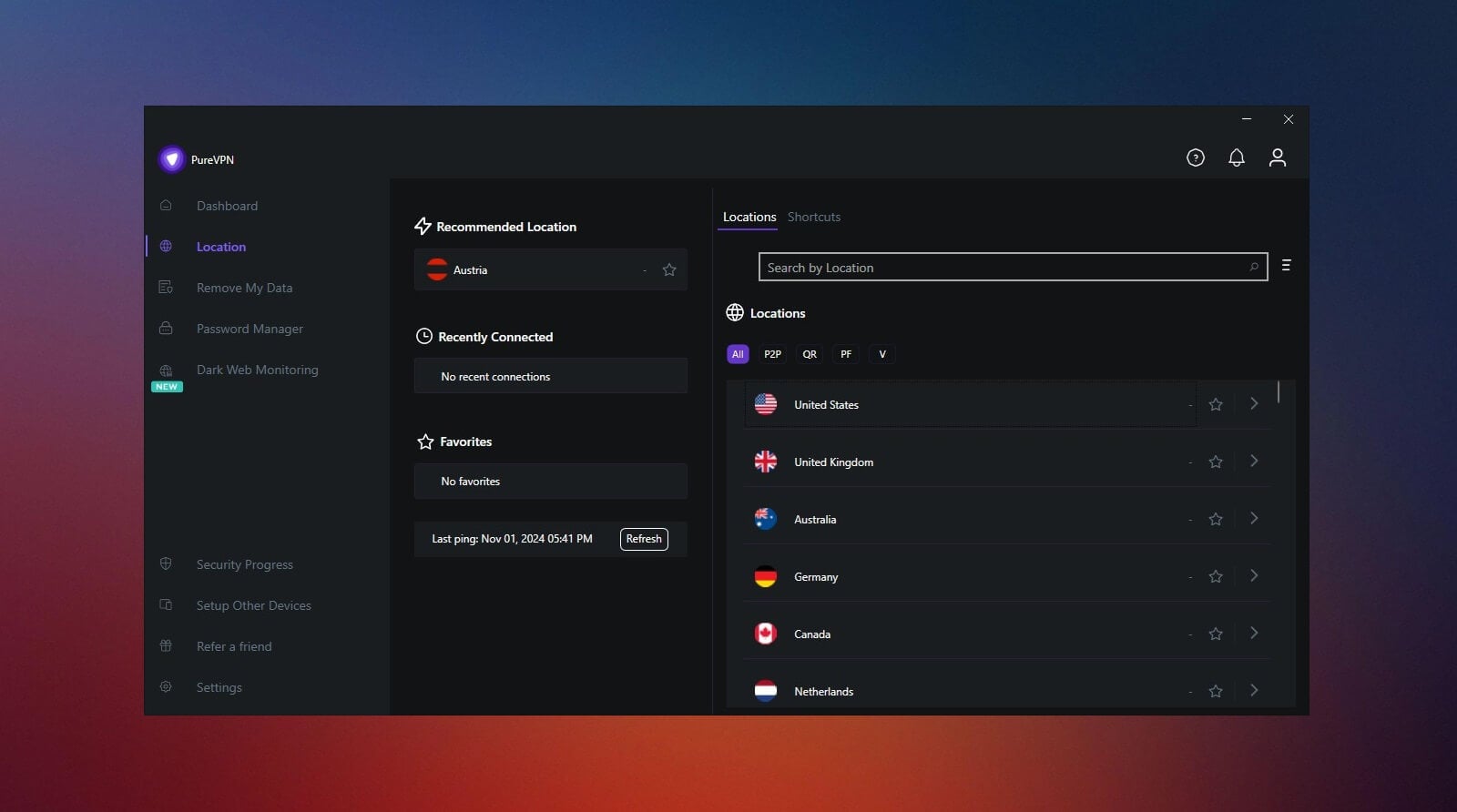This screenshot has height=812, width=1457.
Task: Click the 'No recent connections' text
Action: [x=495, y=377]
